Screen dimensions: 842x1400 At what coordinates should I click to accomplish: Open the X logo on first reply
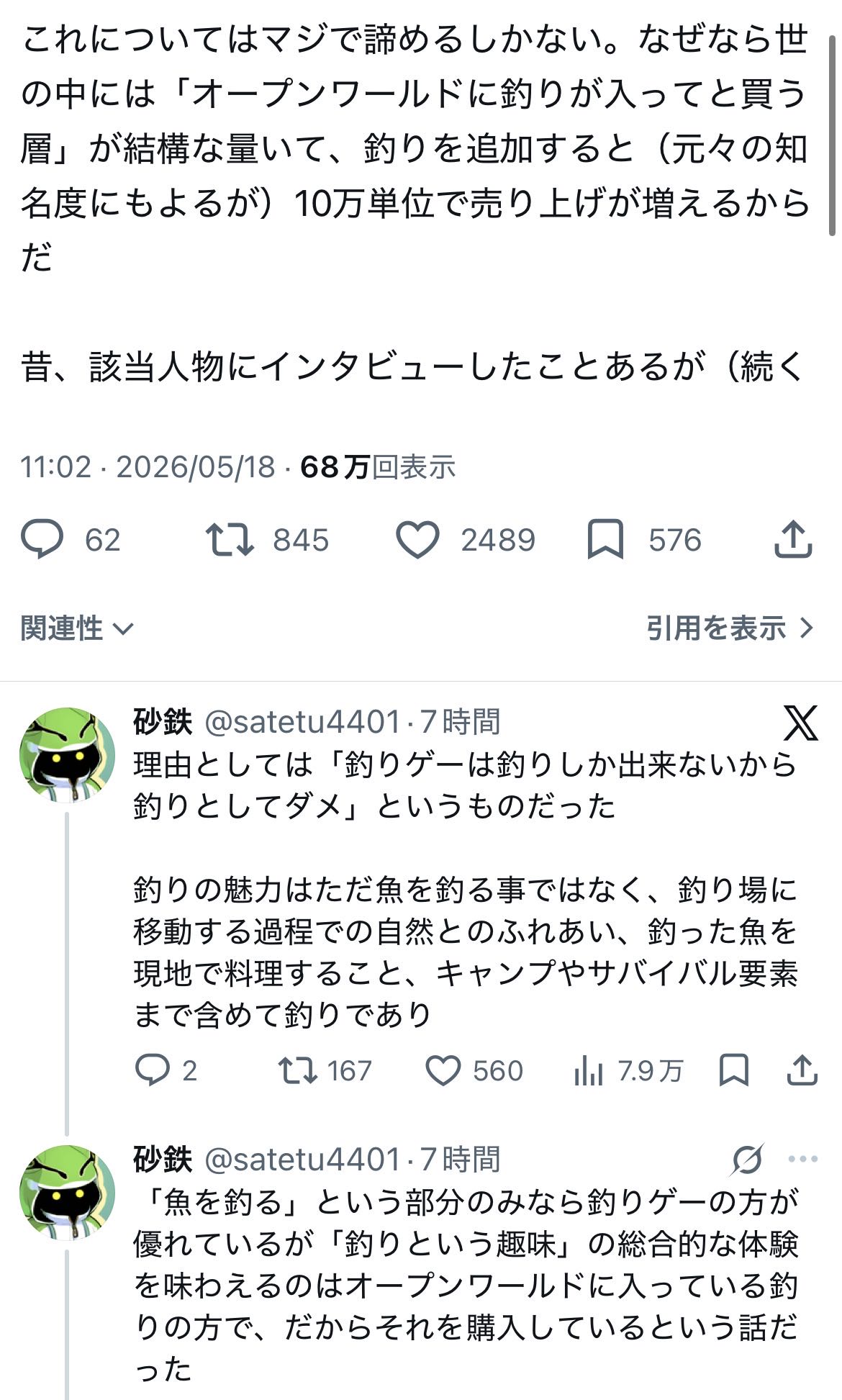(x=800, y=723)
